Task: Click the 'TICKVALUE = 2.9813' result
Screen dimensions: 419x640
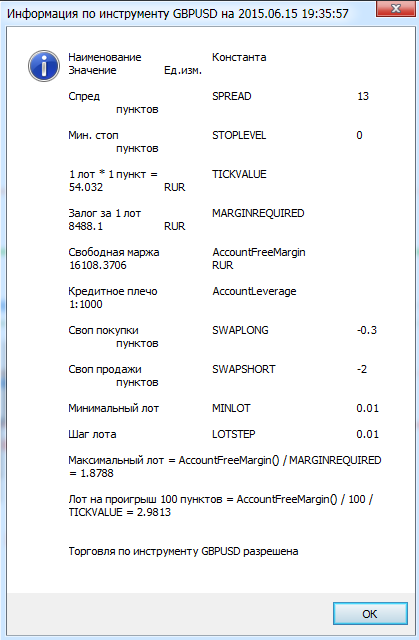Action: pos(120,512)
